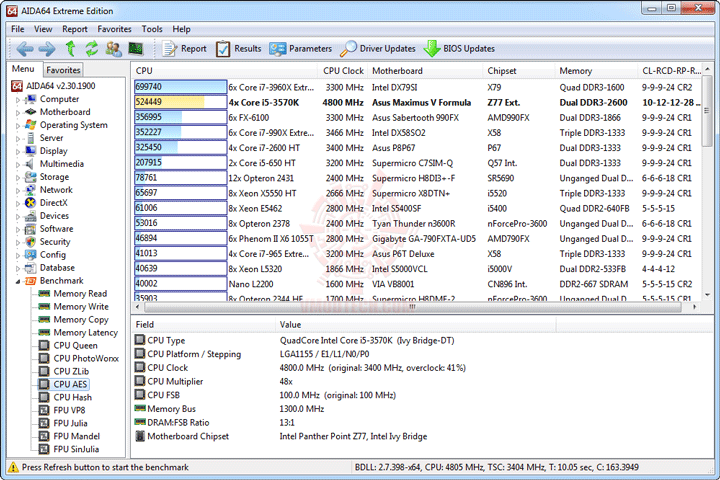Screen dimensions: 720x480
Task: Select the Config icon in tree
Action: coord(30,254)
